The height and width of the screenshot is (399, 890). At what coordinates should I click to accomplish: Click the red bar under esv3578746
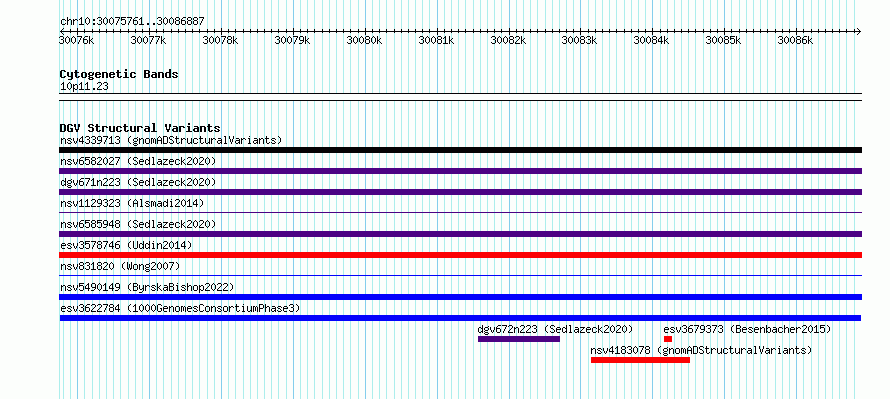(x=460, y=255)
